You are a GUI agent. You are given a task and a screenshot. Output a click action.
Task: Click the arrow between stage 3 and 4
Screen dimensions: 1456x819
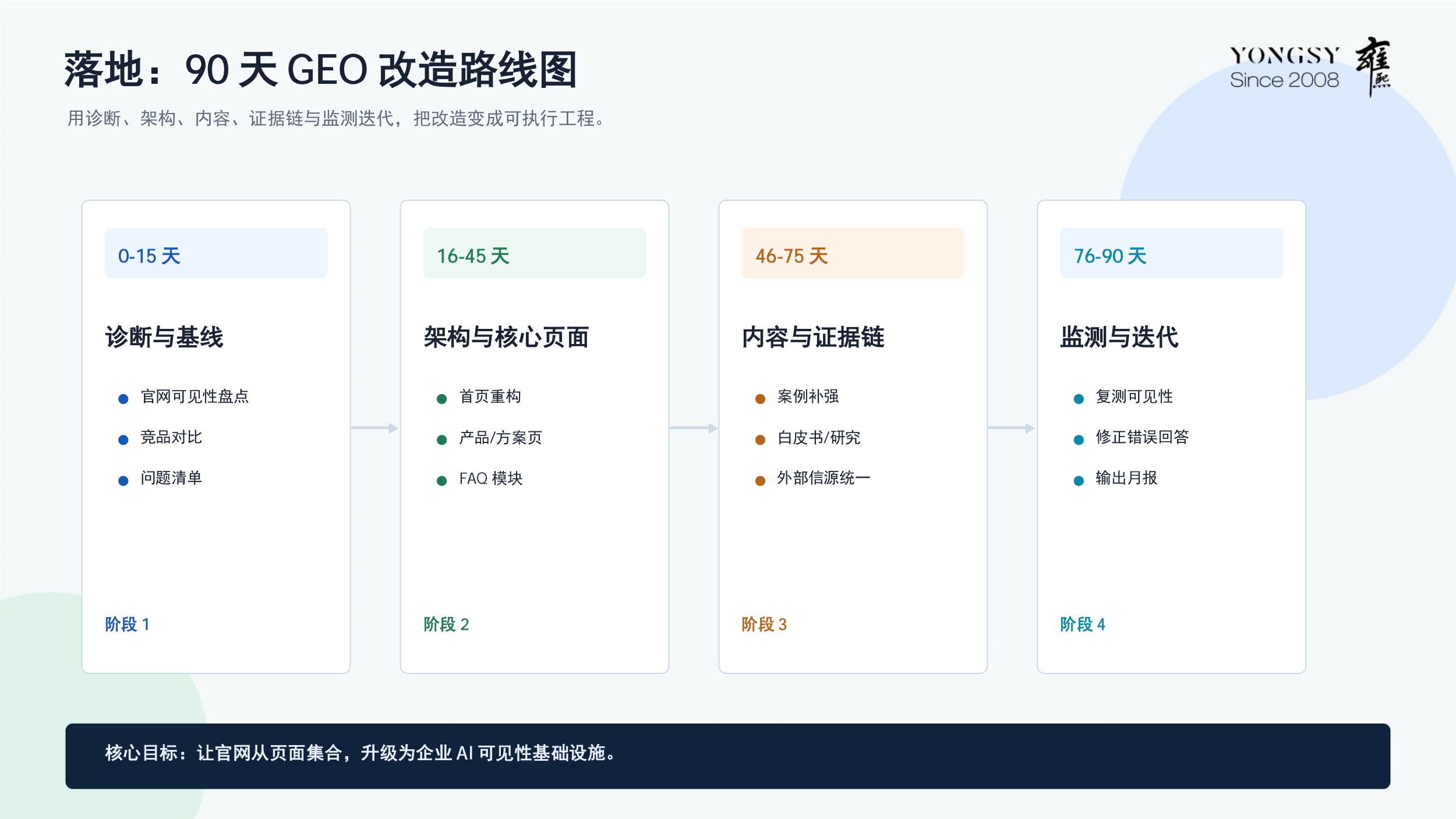(x=1012, y=428)
